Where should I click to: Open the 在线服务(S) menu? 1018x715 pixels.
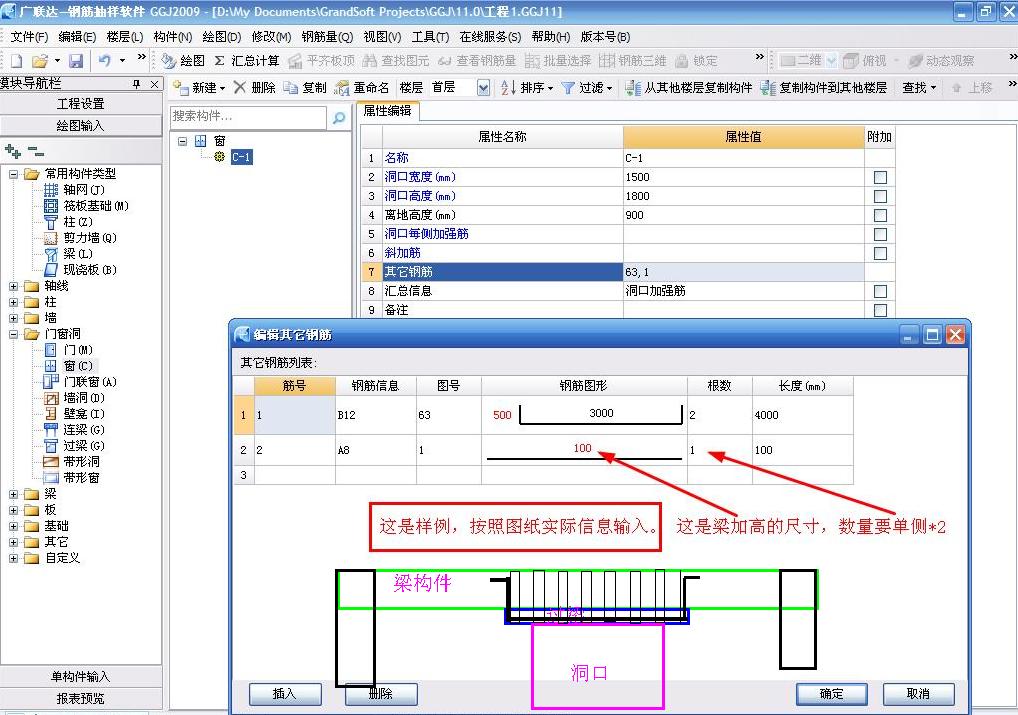(x=490, y=37)
